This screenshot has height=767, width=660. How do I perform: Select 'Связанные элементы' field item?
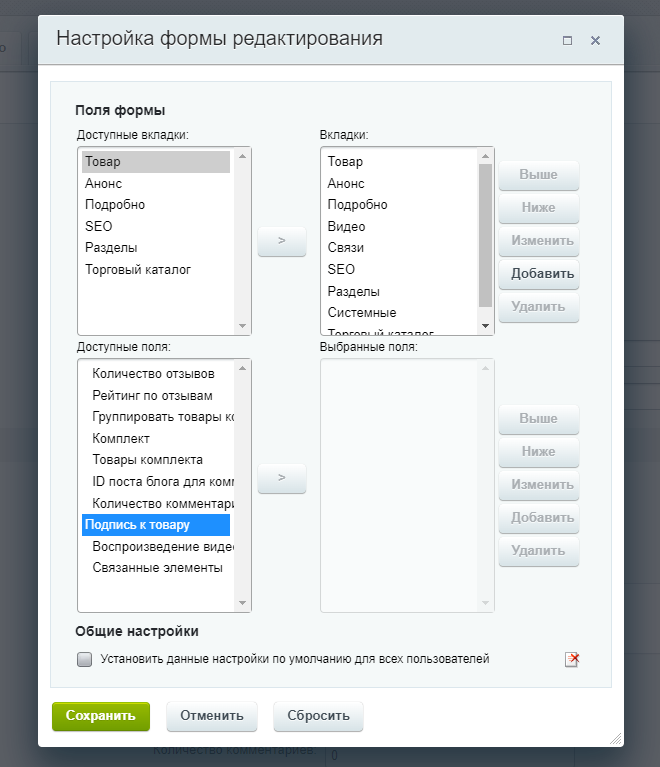click(157, 567)
